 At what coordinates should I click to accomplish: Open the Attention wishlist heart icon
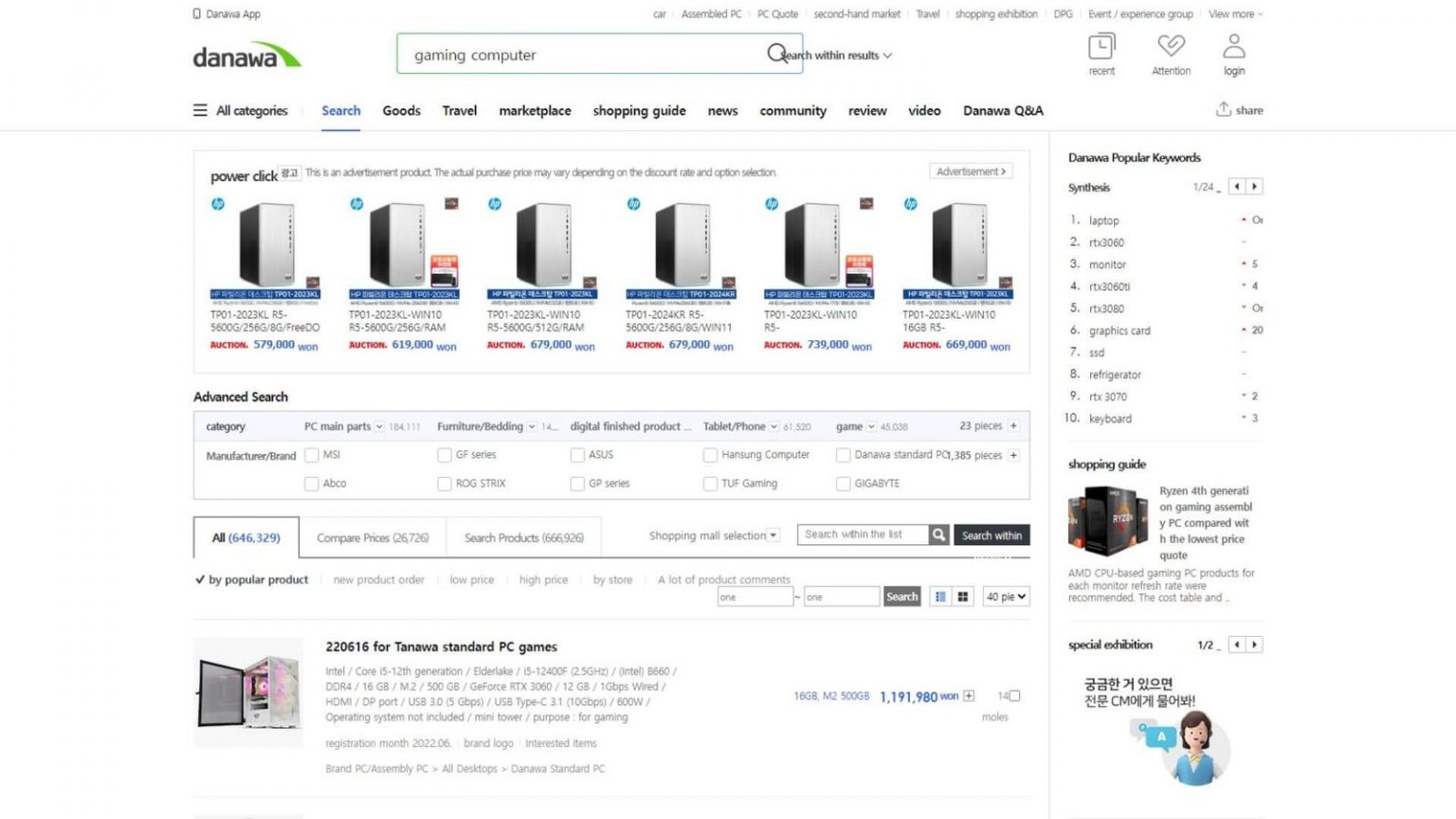click(x=1171, y=45)
